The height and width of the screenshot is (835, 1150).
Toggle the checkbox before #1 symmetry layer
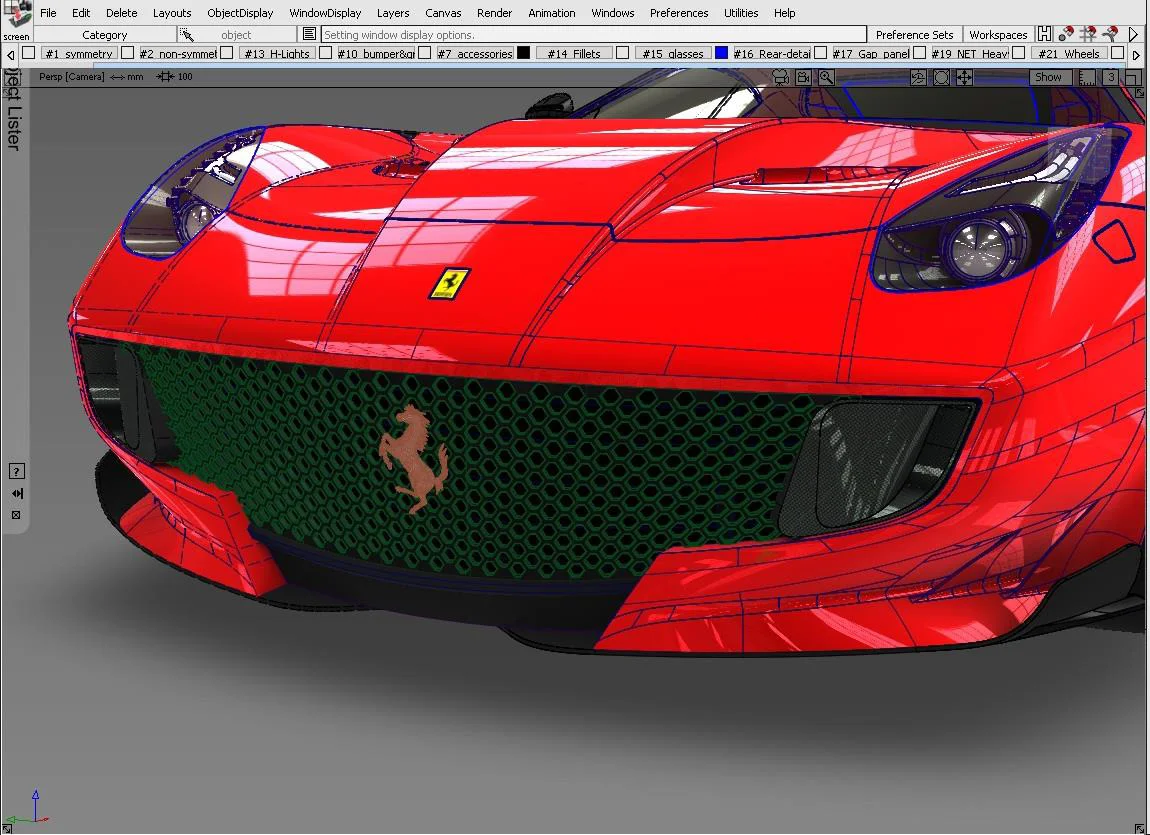pos(29,53)
